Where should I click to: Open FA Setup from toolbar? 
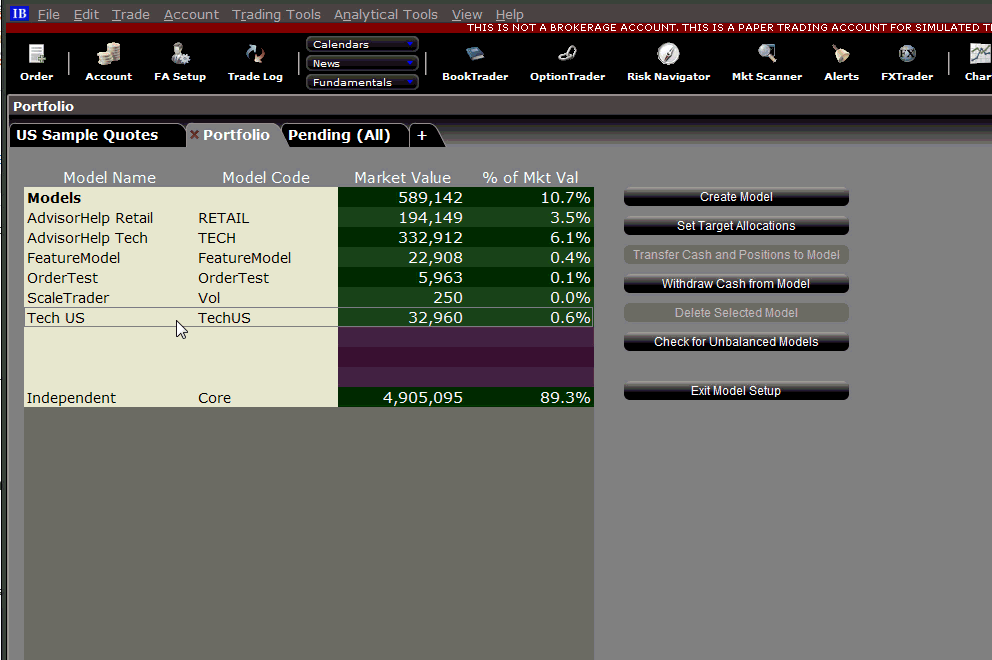click(x=180, y=62)
